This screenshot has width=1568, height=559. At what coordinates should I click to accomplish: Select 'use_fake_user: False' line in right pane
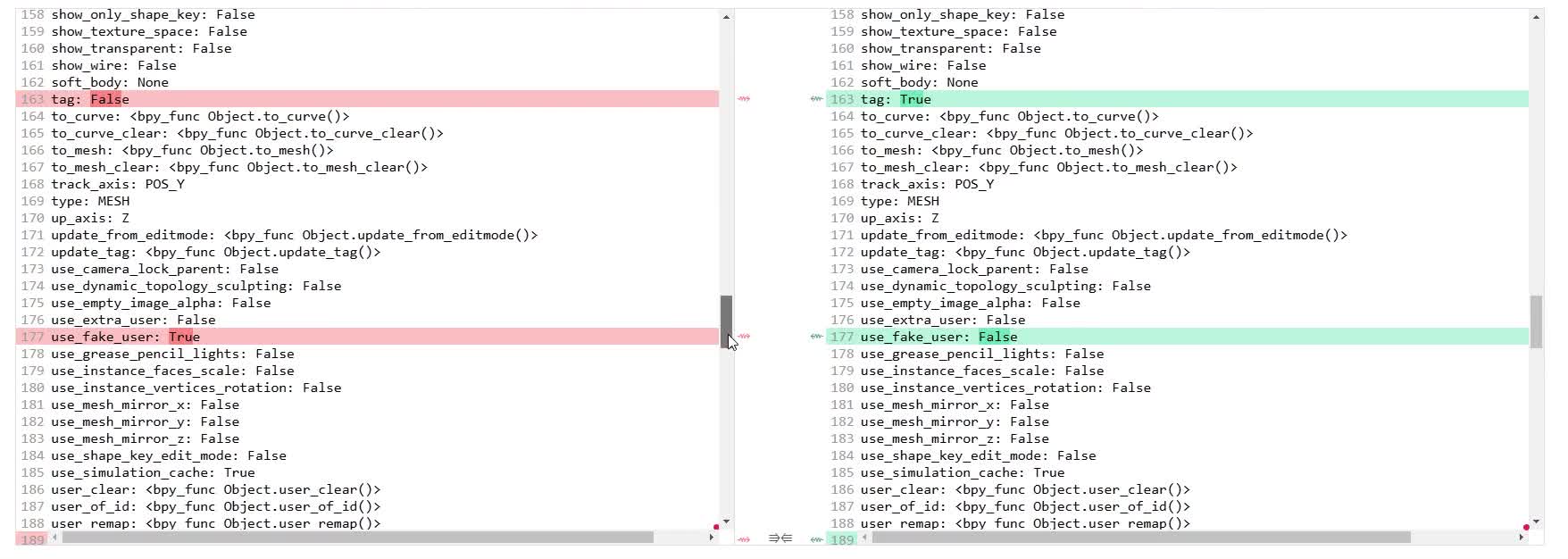click(x=938, y=337)
